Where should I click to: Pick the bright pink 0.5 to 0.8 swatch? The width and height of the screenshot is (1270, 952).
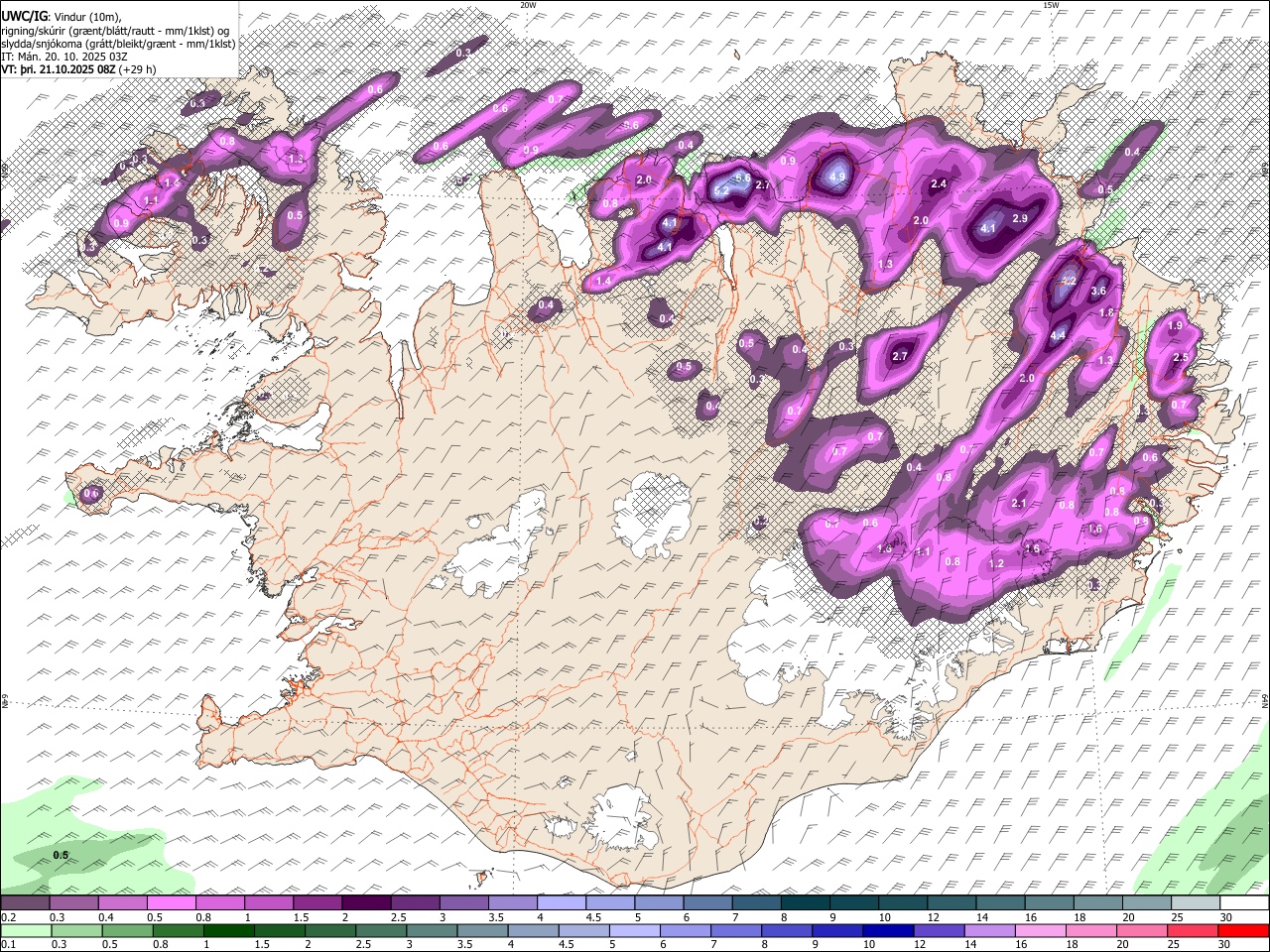[171, 902]
